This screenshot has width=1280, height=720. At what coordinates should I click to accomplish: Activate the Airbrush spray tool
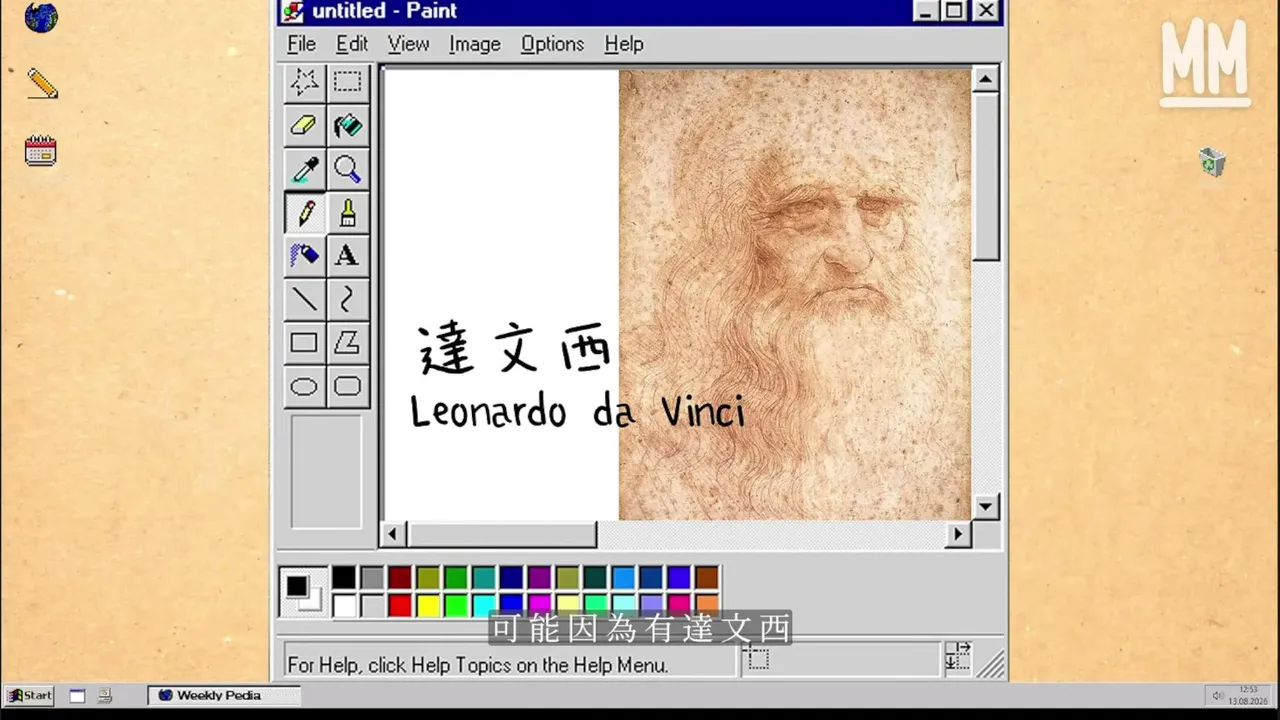click(304, 255)
